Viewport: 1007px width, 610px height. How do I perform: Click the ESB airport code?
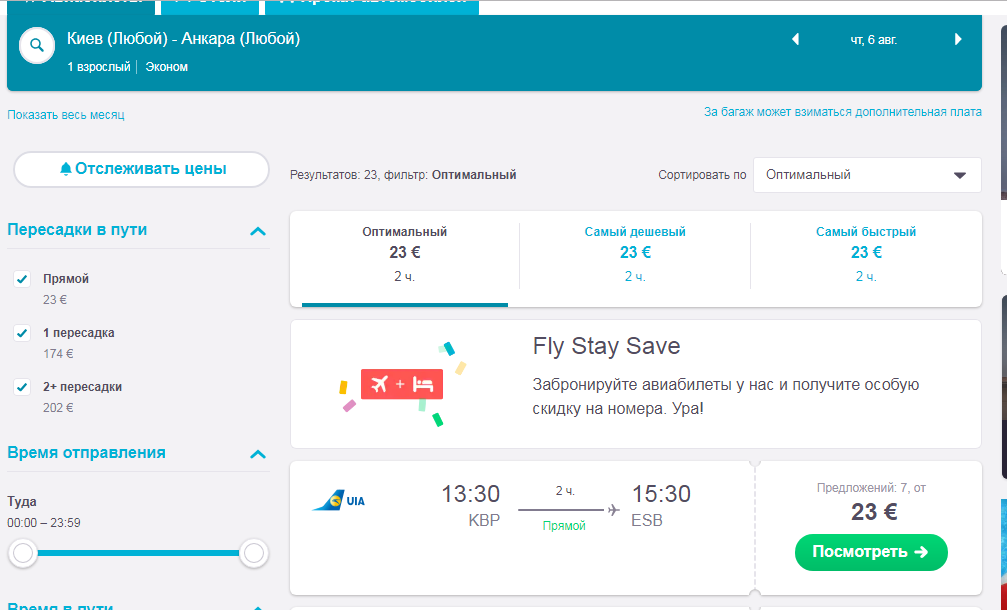tap(647, 520)
